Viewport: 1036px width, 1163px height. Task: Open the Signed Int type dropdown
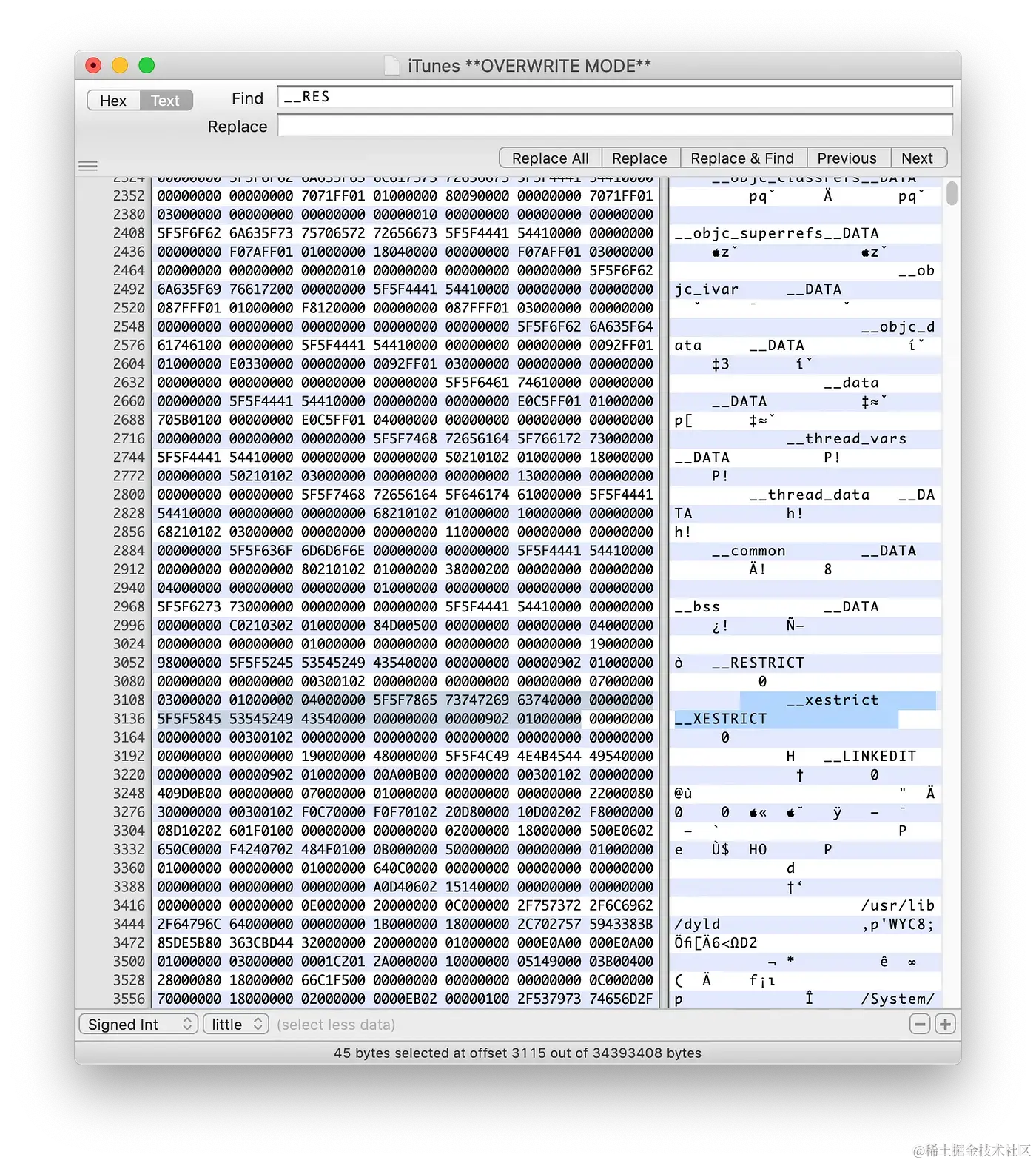click(x=138, y=1024)
